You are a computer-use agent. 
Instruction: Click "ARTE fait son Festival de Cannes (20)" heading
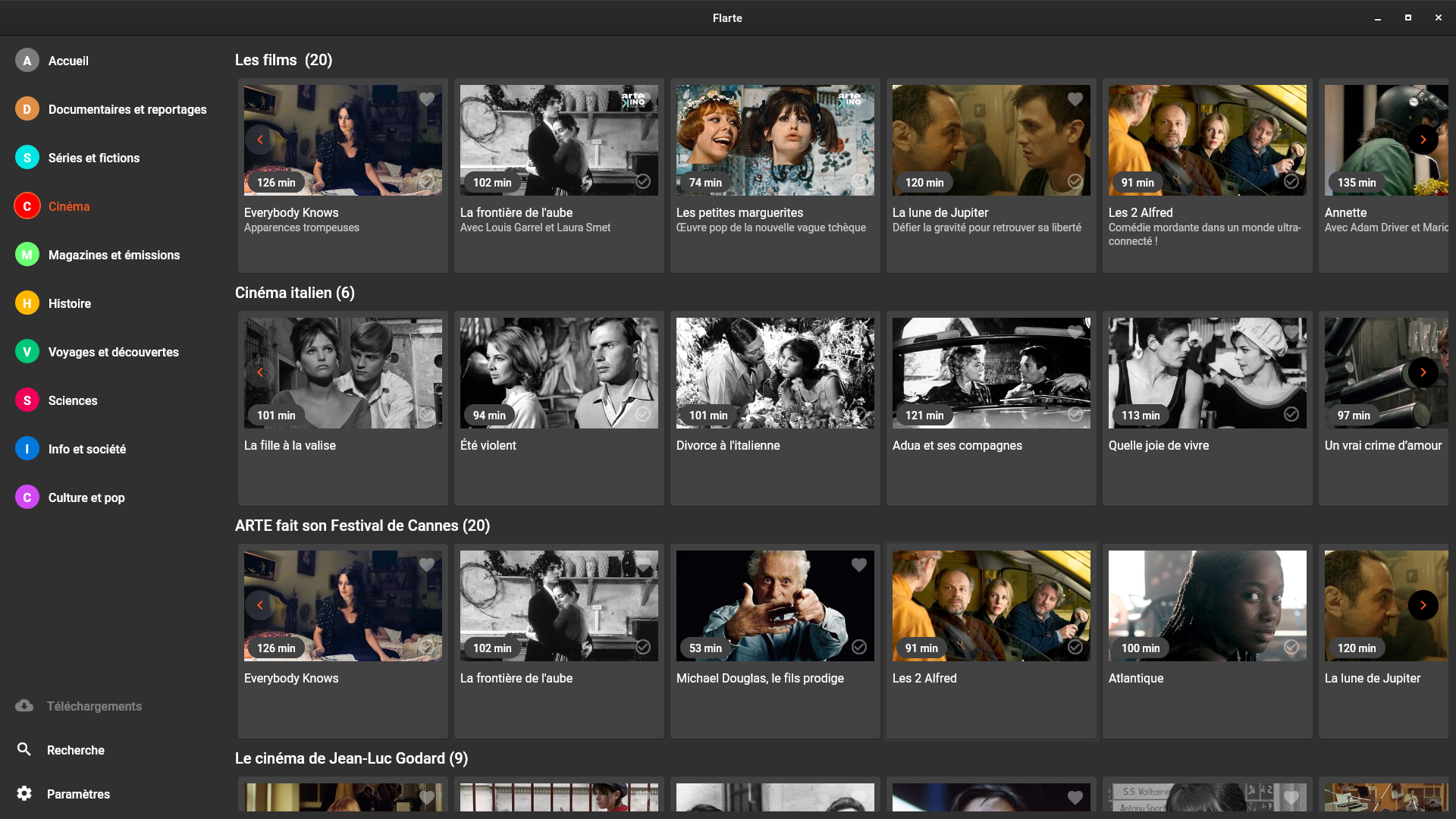[x=362, y=526]
